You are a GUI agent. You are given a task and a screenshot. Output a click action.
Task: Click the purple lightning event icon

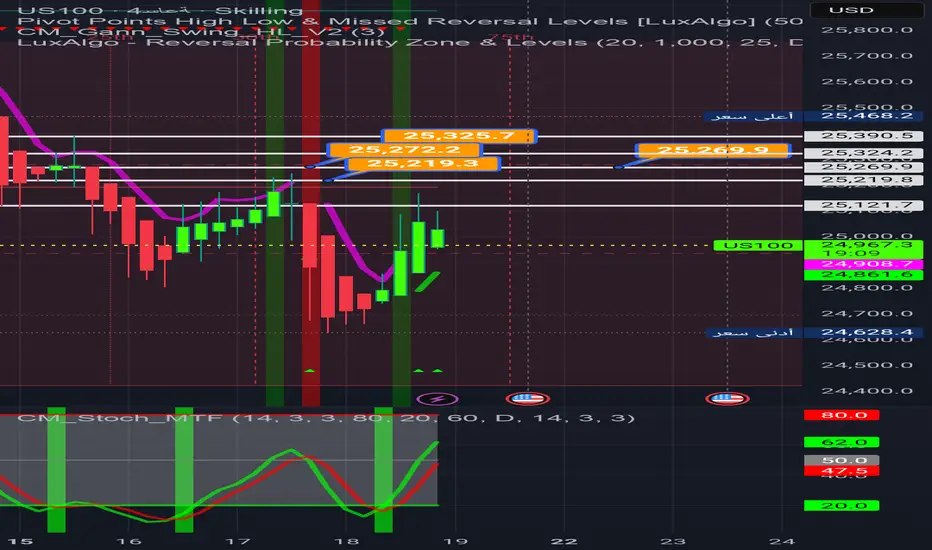[x=437, y=399]
